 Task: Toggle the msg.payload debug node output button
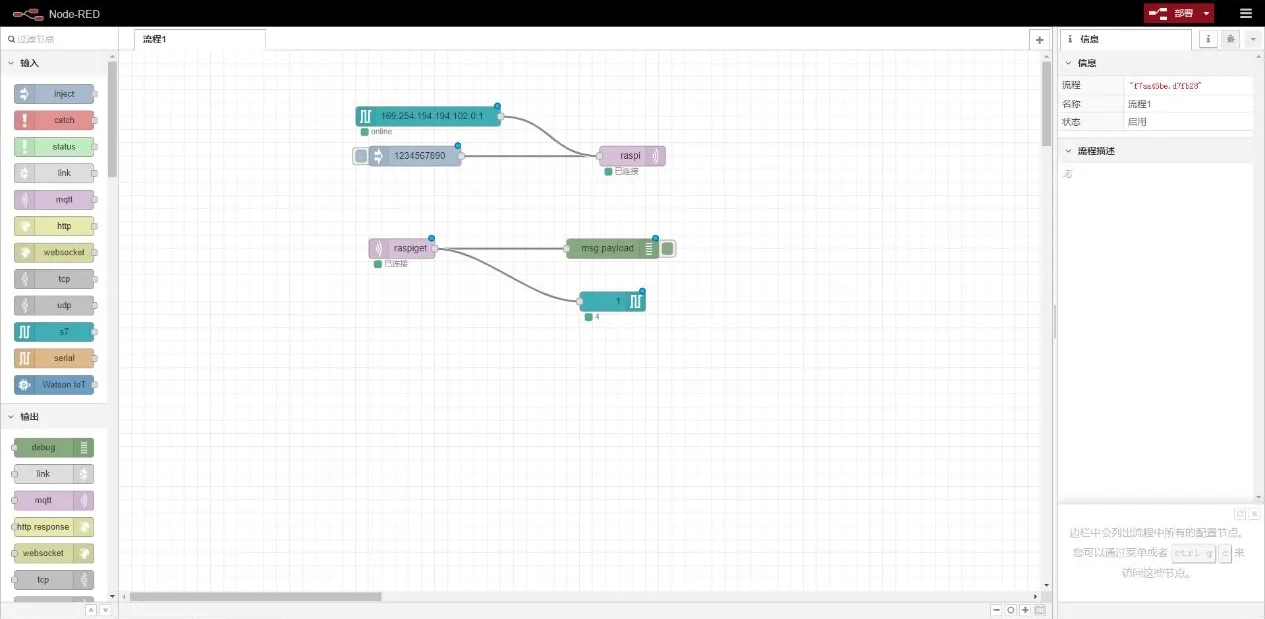(668, 248)
